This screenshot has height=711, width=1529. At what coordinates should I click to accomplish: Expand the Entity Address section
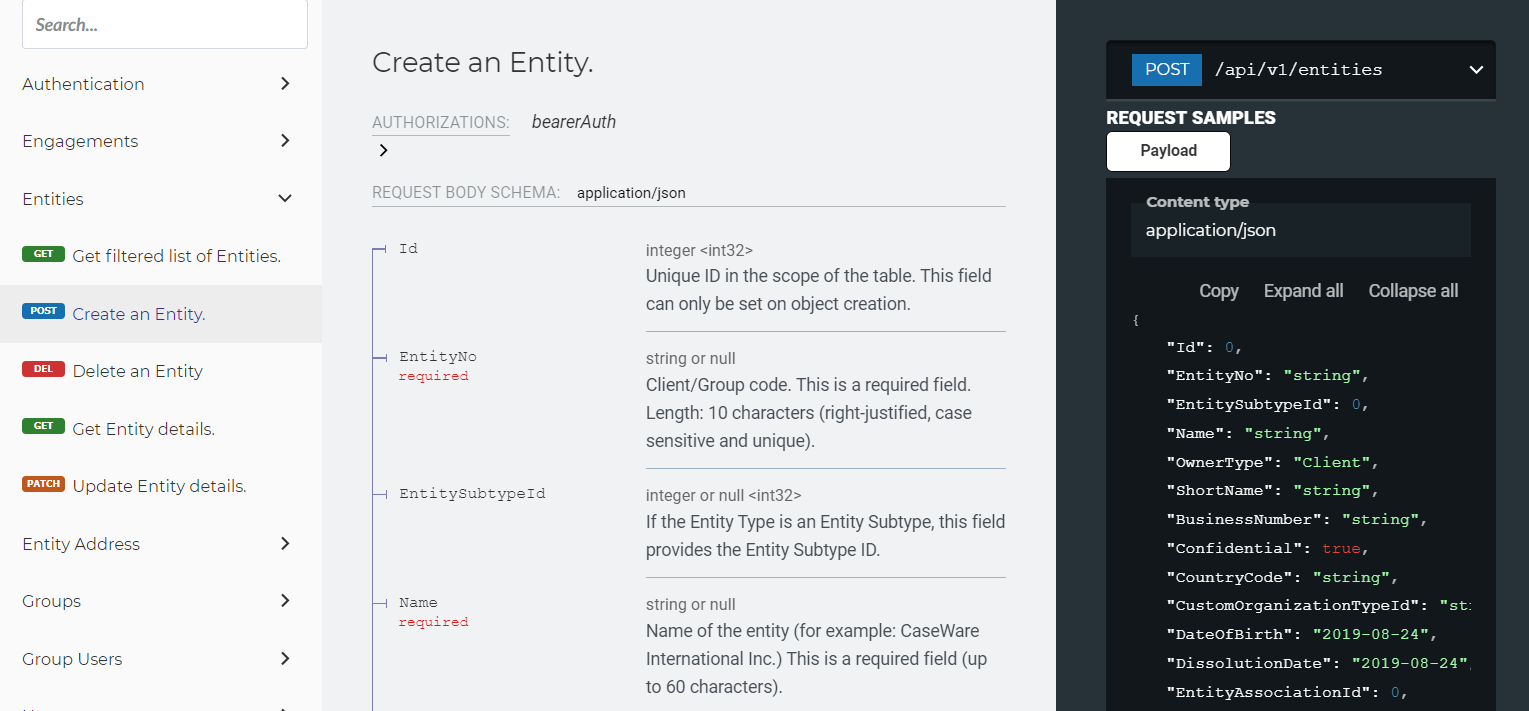click(285, 544)
